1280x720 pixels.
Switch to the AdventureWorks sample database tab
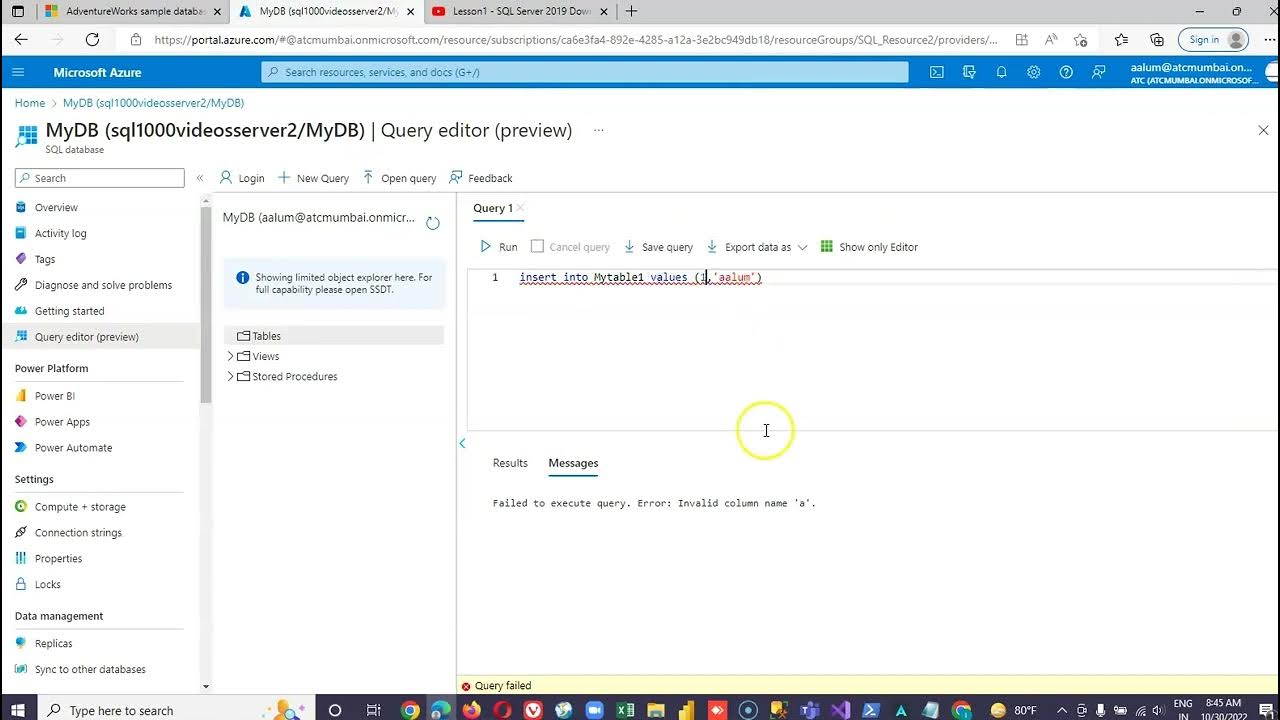pyautogui.click(x=133, y=12)
